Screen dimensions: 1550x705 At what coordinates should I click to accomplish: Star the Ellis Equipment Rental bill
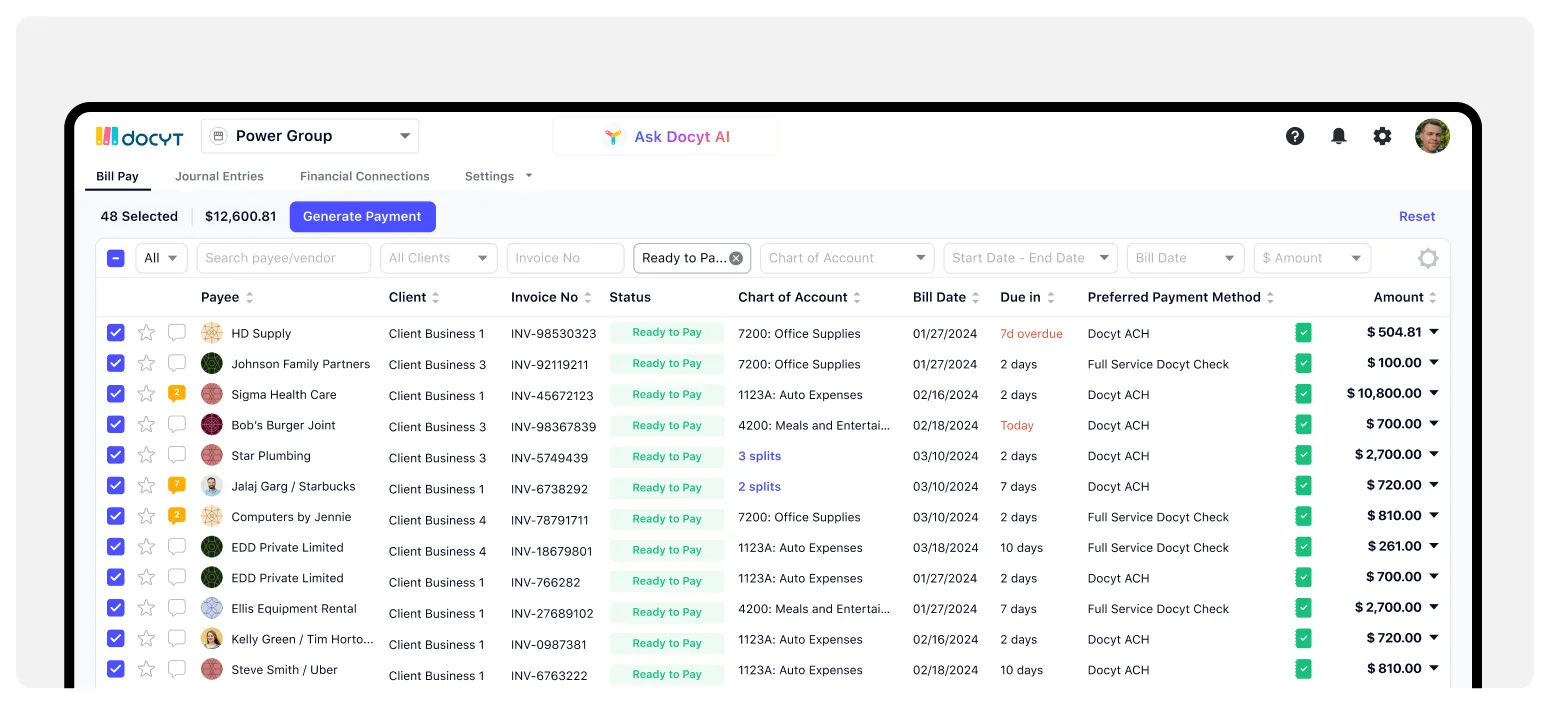(146, 608)
